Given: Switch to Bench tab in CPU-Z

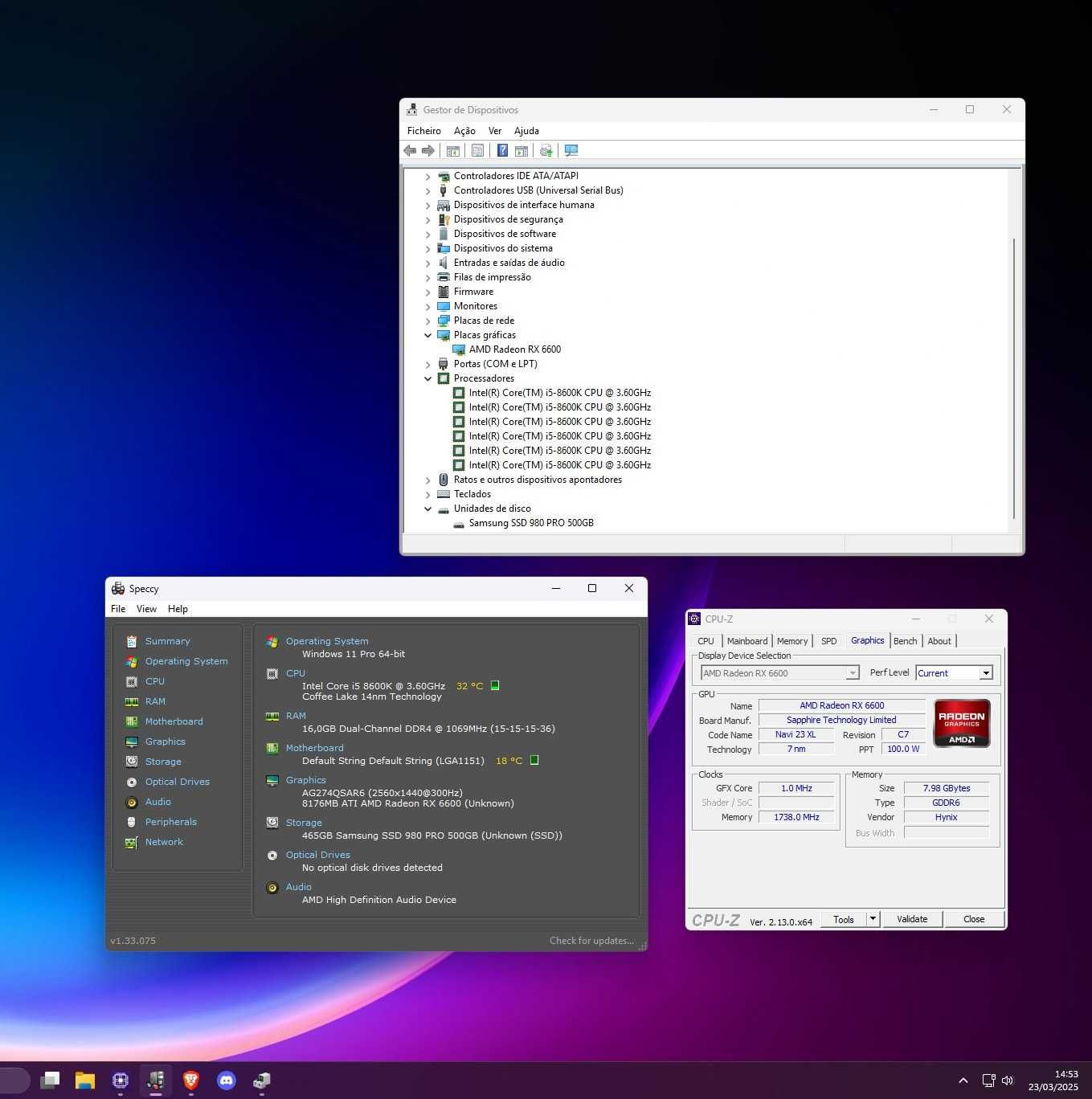Looking at the screenshot, I should coord(905,641).
